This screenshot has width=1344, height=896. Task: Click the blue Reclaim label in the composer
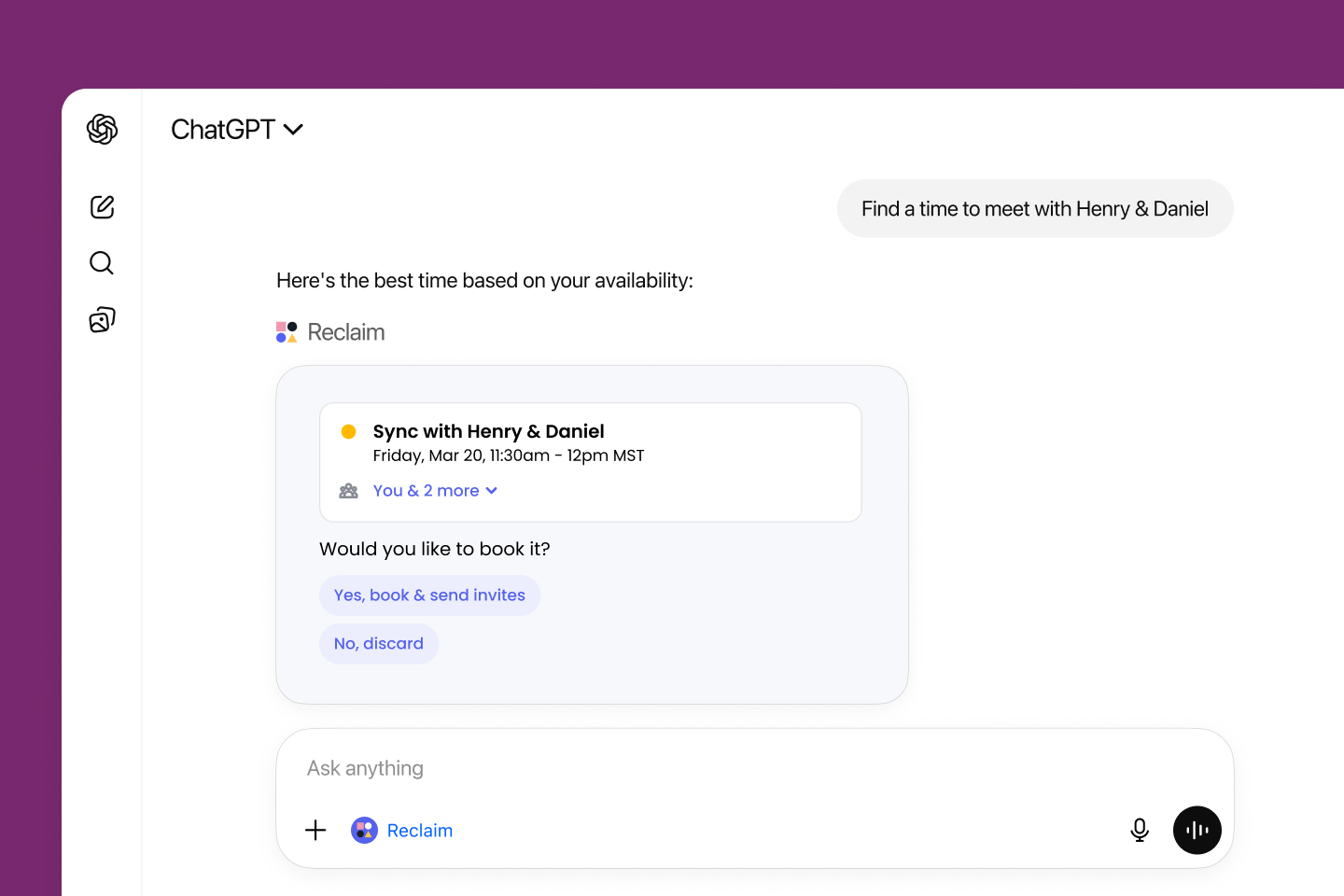pos(420,831)
